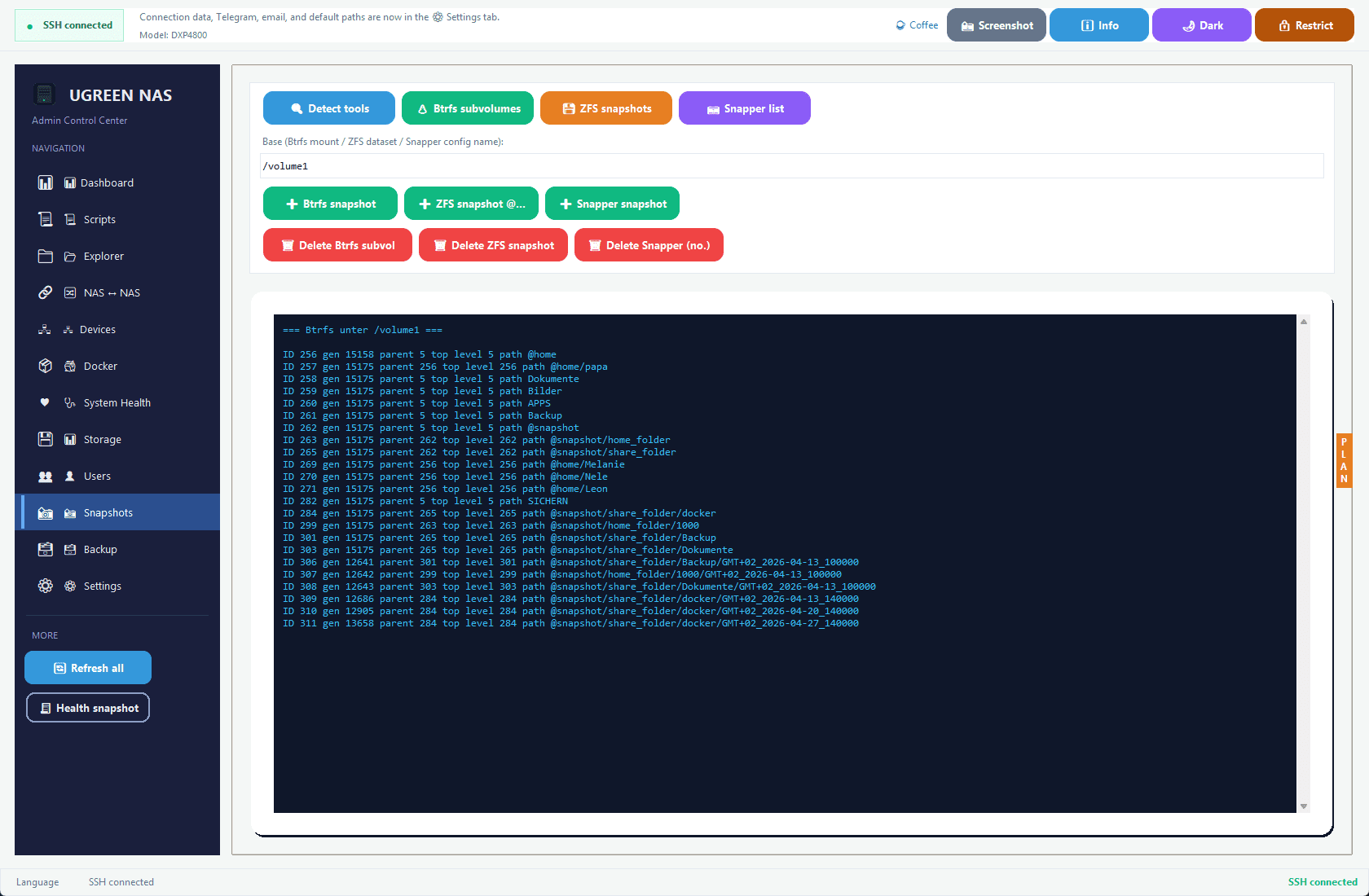Click the SSH connected badge in the header

coord(69,25)
